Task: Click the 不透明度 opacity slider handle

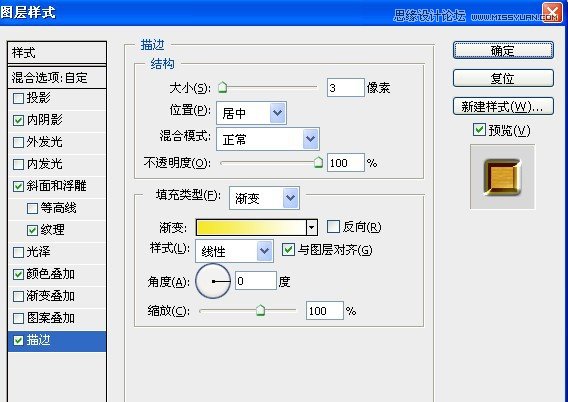Action: click(318, 163)
